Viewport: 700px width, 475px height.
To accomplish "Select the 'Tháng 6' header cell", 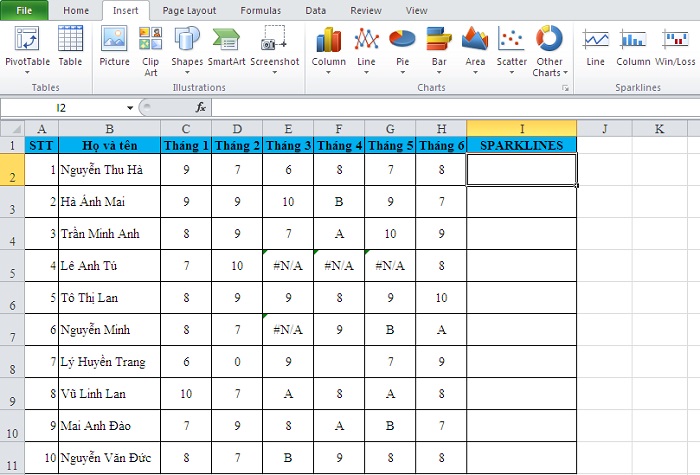I will pos(441,145).
